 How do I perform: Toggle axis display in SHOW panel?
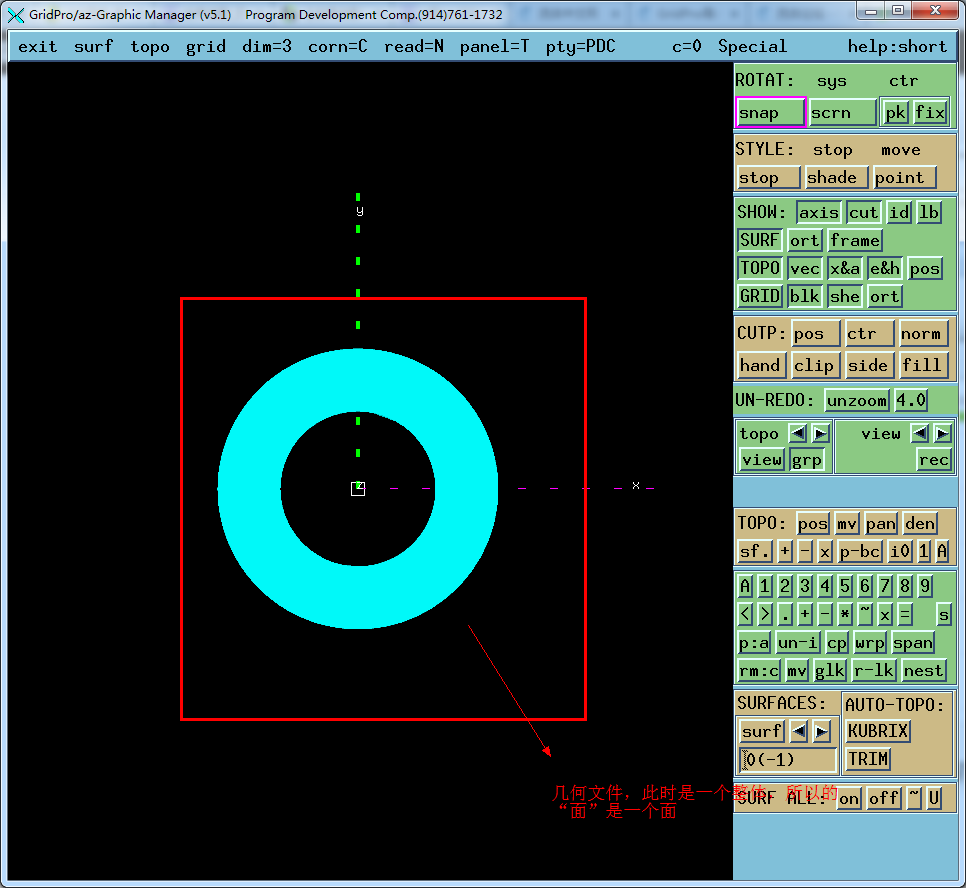(819, 212)
